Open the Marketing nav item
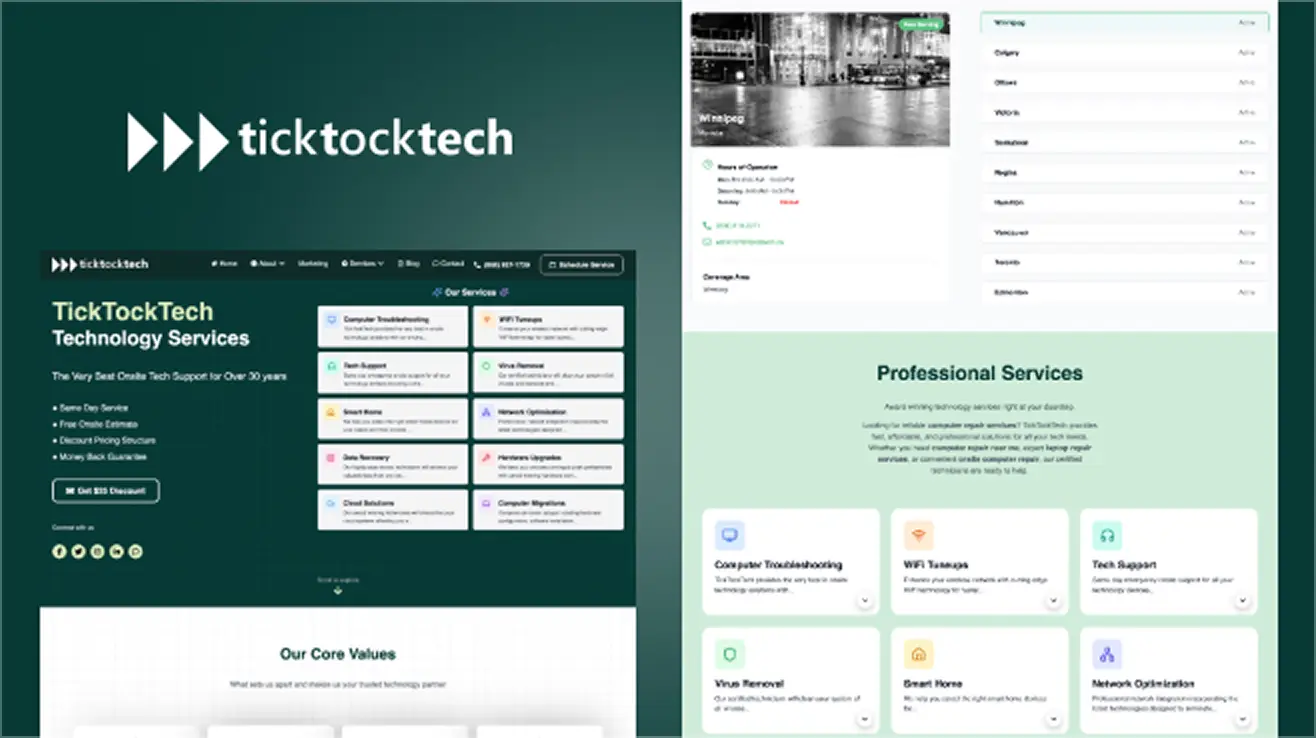 click(313, 264)
